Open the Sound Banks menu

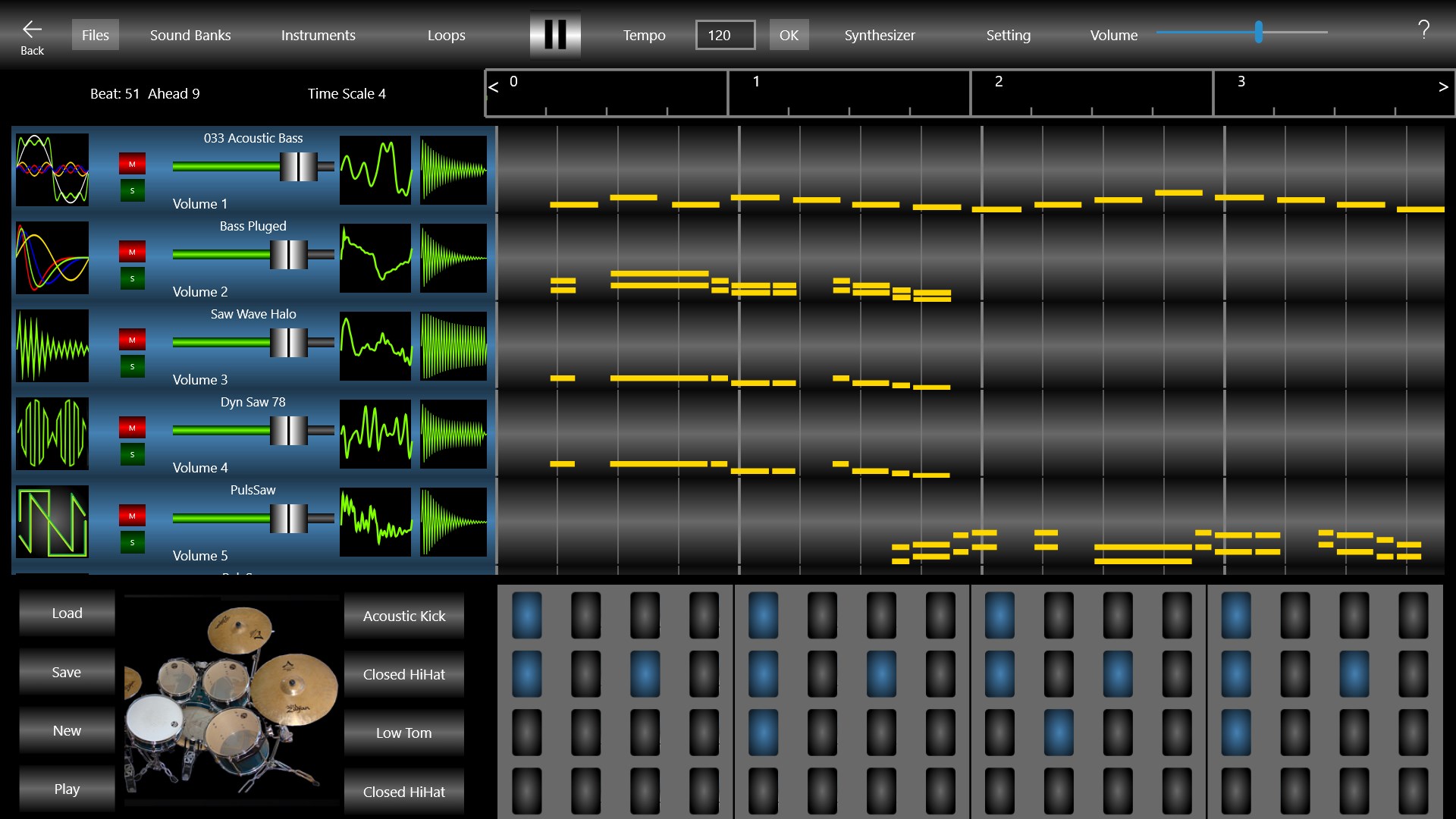[x=190, y=34]
